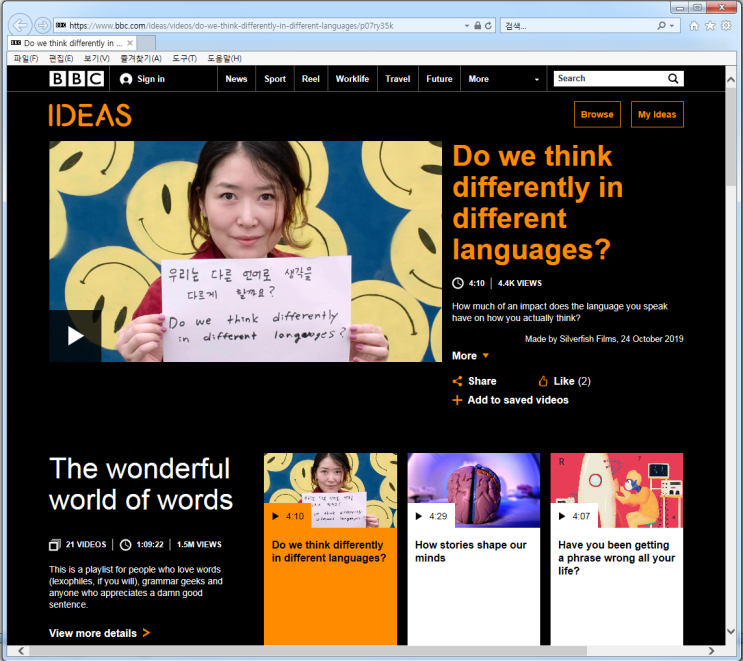Viewport: 743px width, 661px height.
Task: Play the main video with the play button
Action: (75, 336)
